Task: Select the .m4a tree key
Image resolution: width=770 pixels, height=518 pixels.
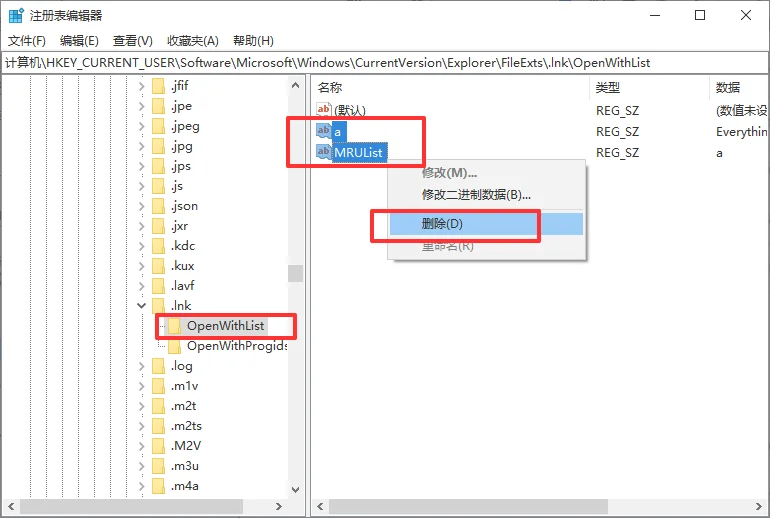Action: pos(185,486)
